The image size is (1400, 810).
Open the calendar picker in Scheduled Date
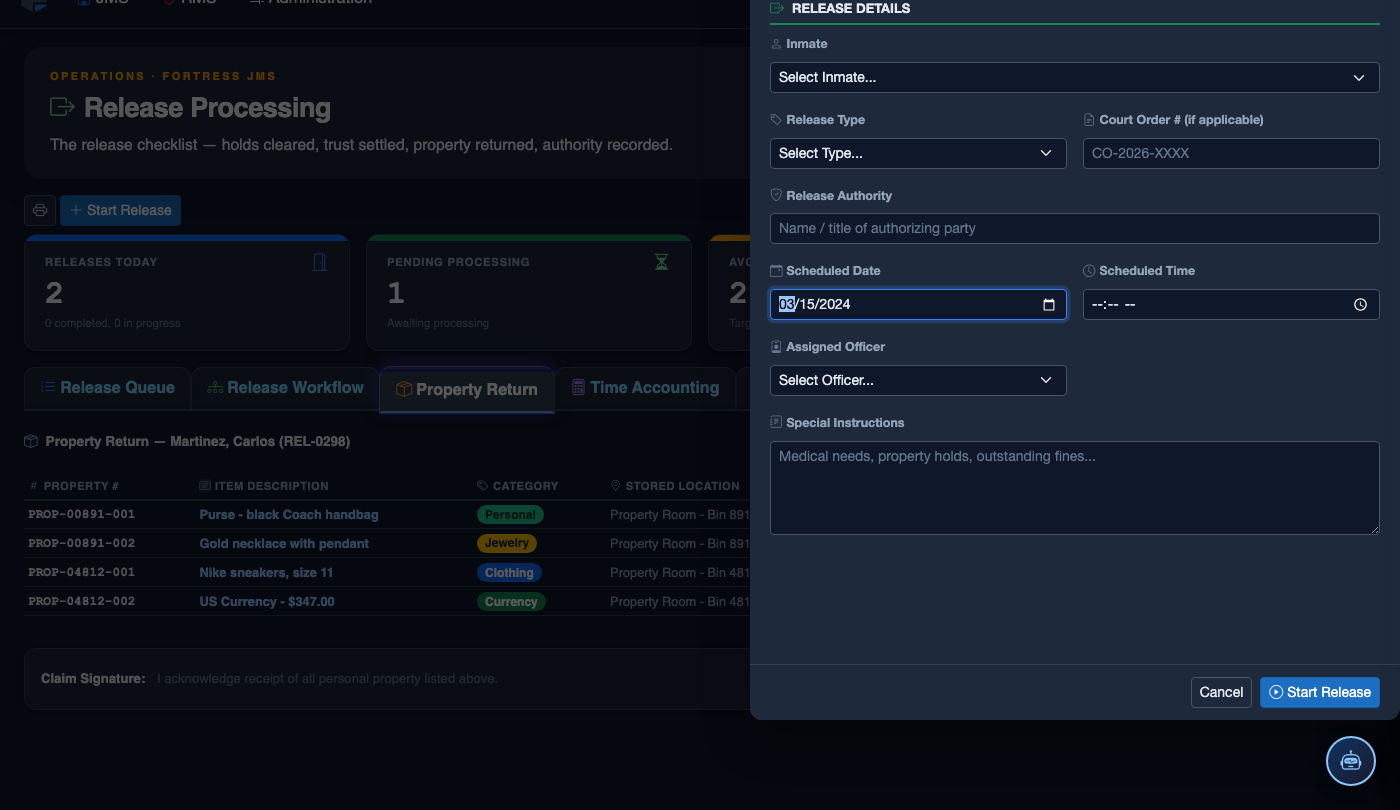point(1048,305)
